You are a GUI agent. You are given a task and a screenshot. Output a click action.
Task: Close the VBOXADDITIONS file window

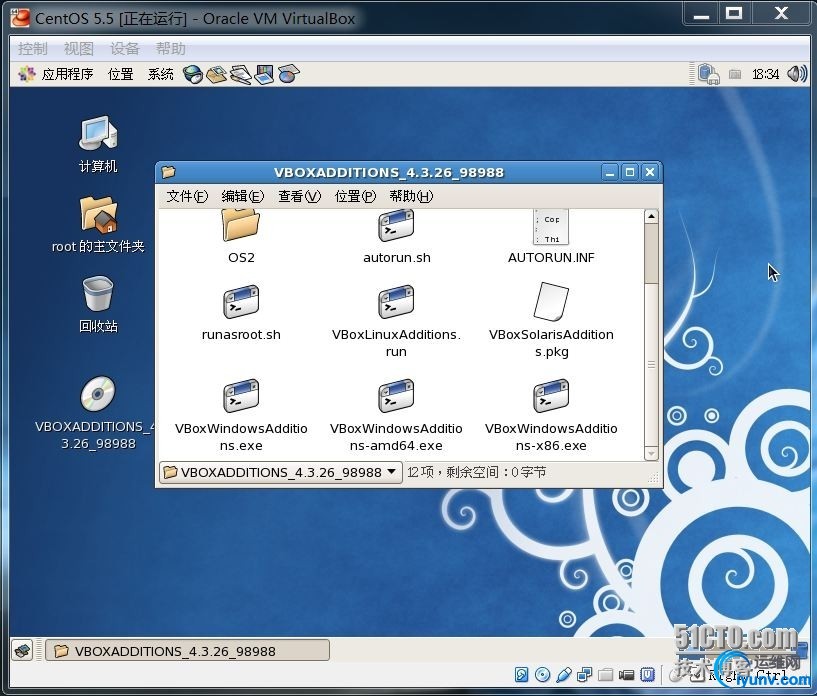pyautogui.click(x=650, y=172)
